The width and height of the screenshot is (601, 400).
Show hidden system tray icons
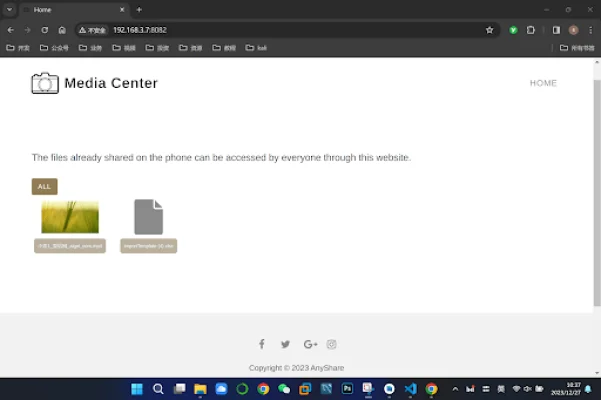tap(456, 389)
